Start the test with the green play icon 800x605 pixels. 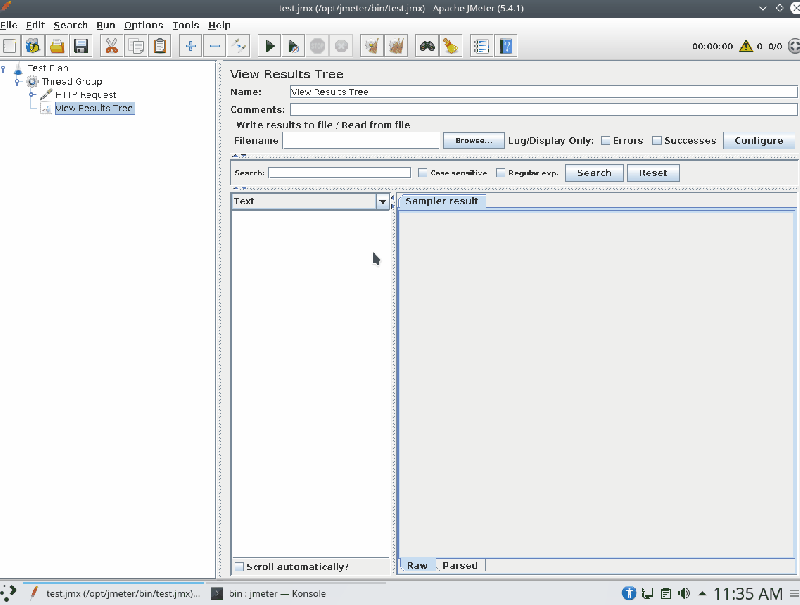pyautogui.click(x=270, y=45)
